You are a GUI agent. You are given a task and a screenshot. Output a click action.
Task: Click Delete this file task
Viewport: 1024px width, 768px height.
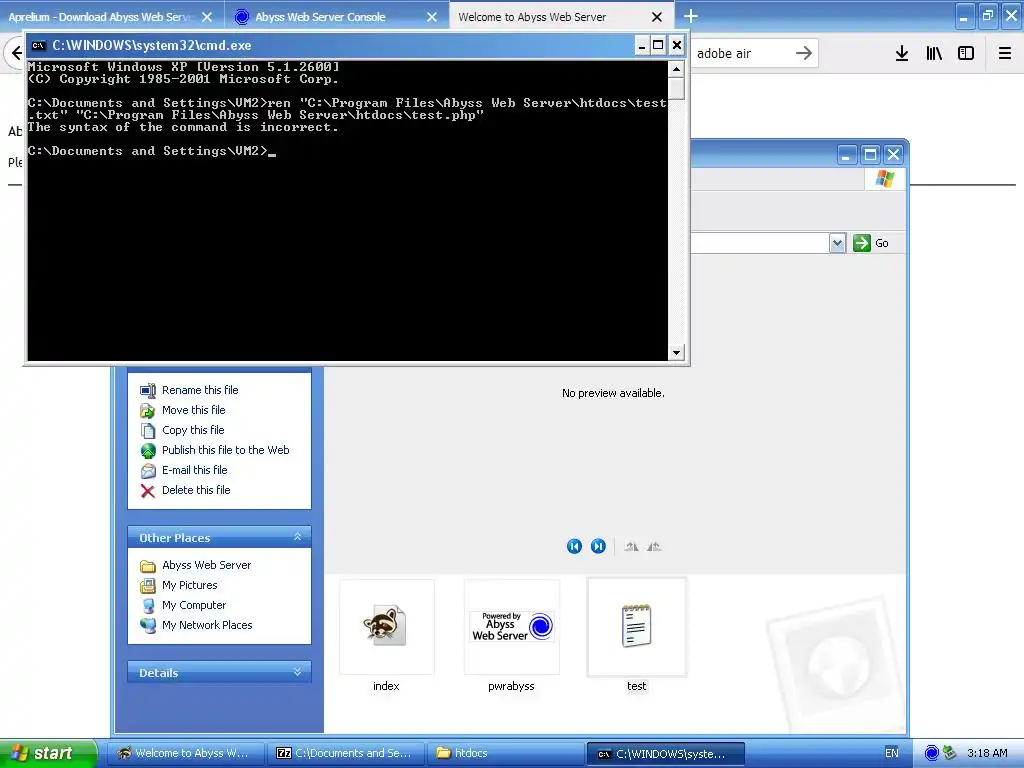pos(196,490)
